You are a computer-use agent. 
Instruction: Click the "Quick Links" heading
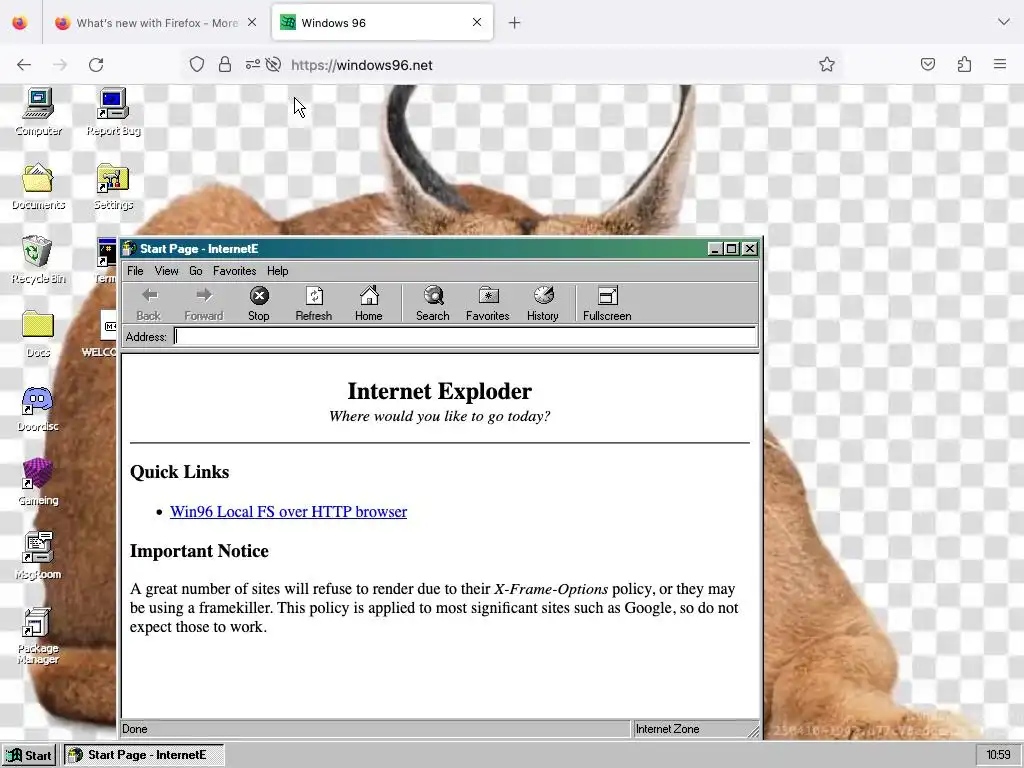click(x=180, y=472)
